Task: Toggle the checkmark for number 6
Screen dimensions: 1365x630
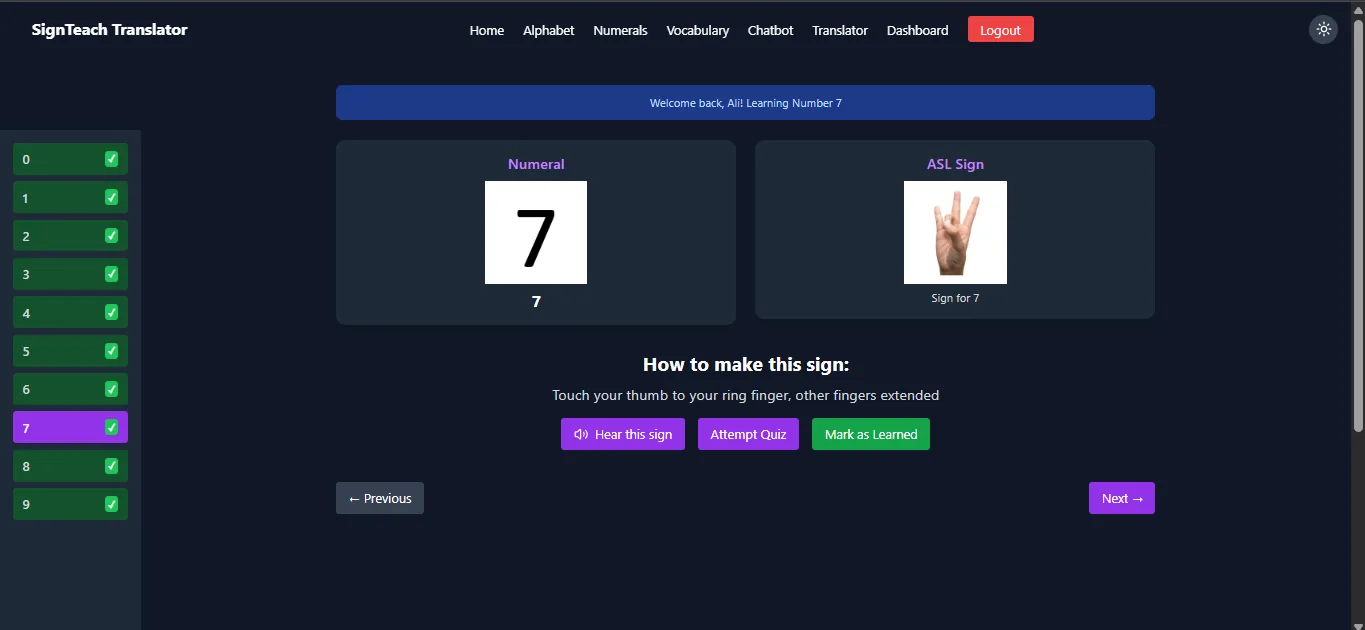Action: click(111, 389)
